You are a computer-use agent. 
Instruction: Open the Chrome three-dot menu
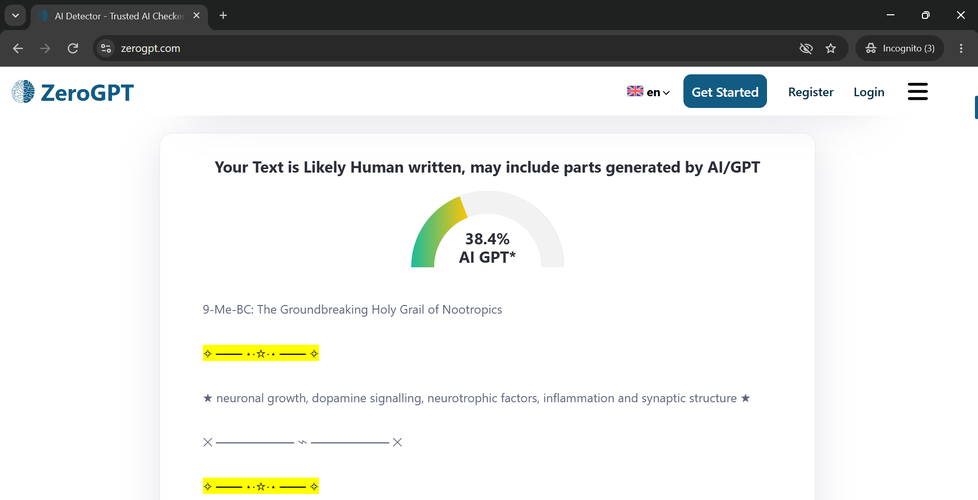(x=961, y=48)
